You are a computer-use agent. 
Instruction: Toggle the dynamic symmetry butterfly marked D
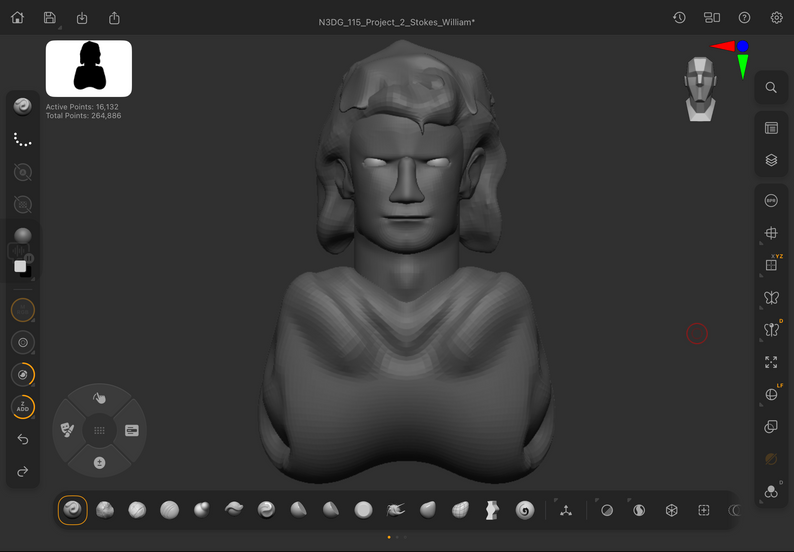click(771, 330)
